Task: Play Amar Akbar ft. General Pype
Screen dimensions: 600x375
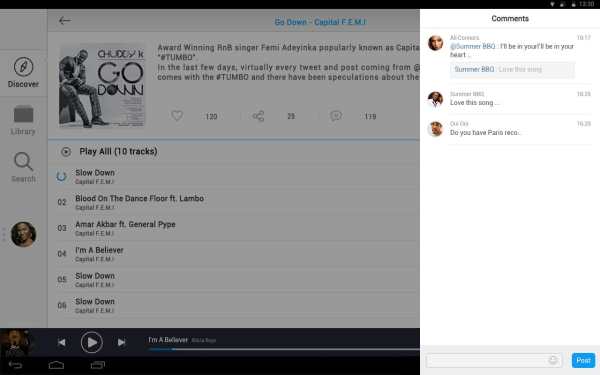Action: [234, 228]
